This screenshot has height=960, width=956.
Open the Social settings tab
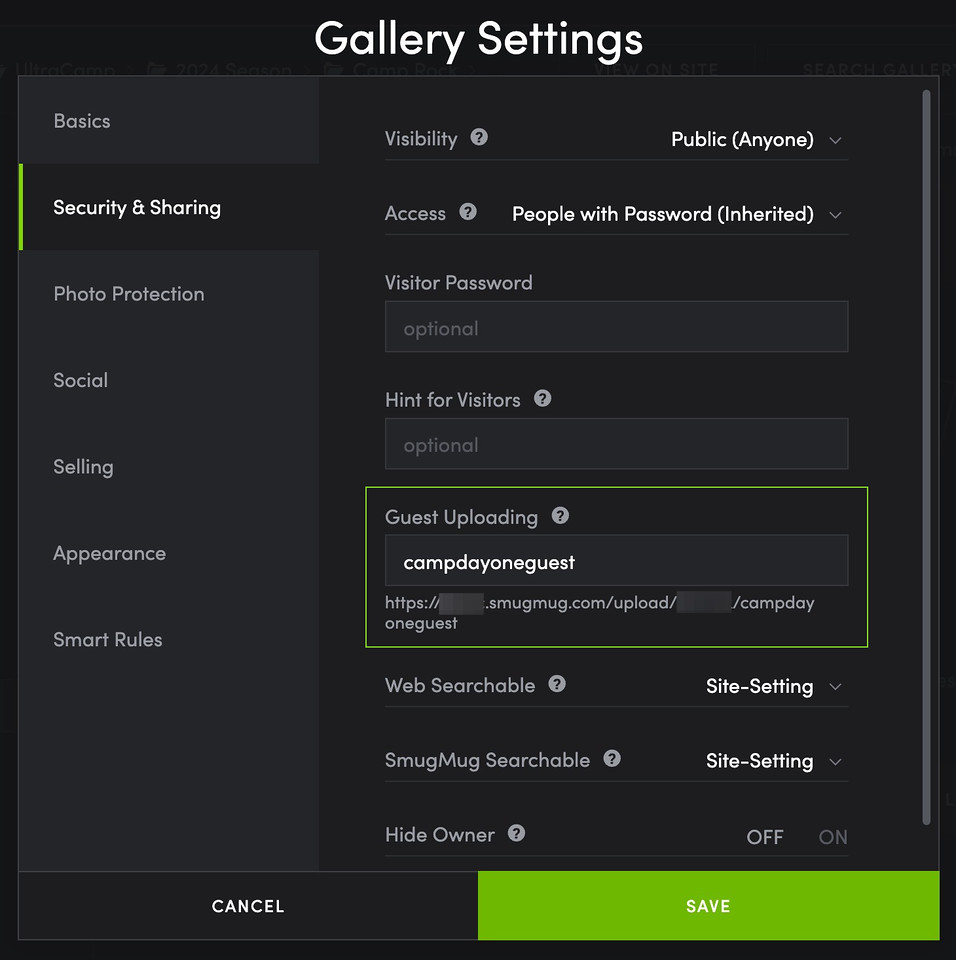[169, 380]
